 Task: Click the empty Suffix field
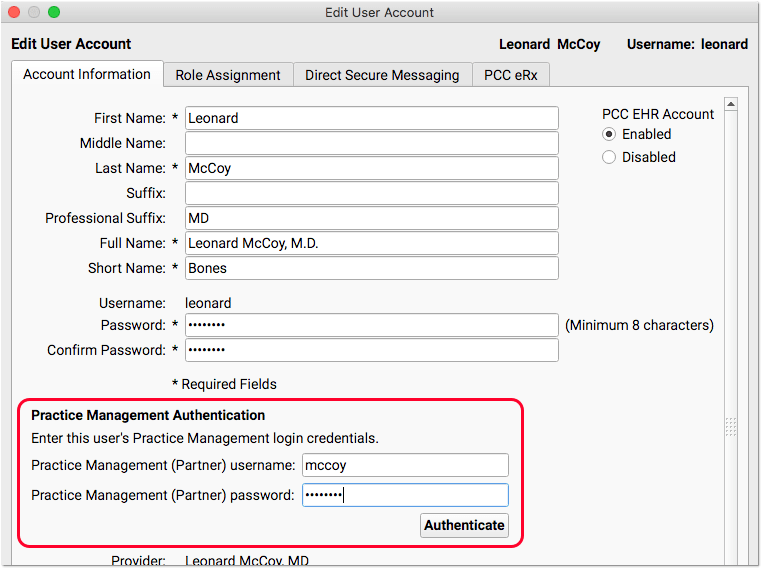371,193
